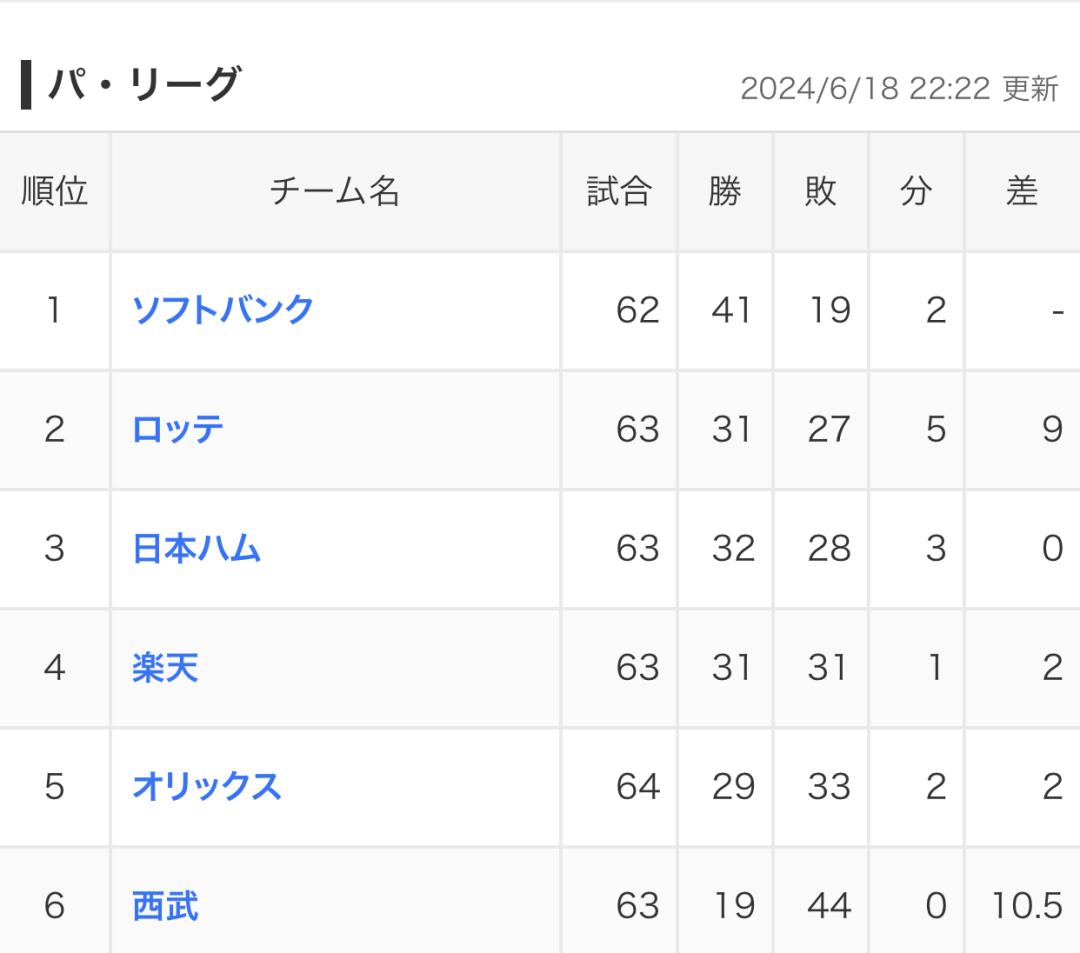The image size is (1080, 953).
Task: Click the 敗 column header
Action: (x=820, y=191)
